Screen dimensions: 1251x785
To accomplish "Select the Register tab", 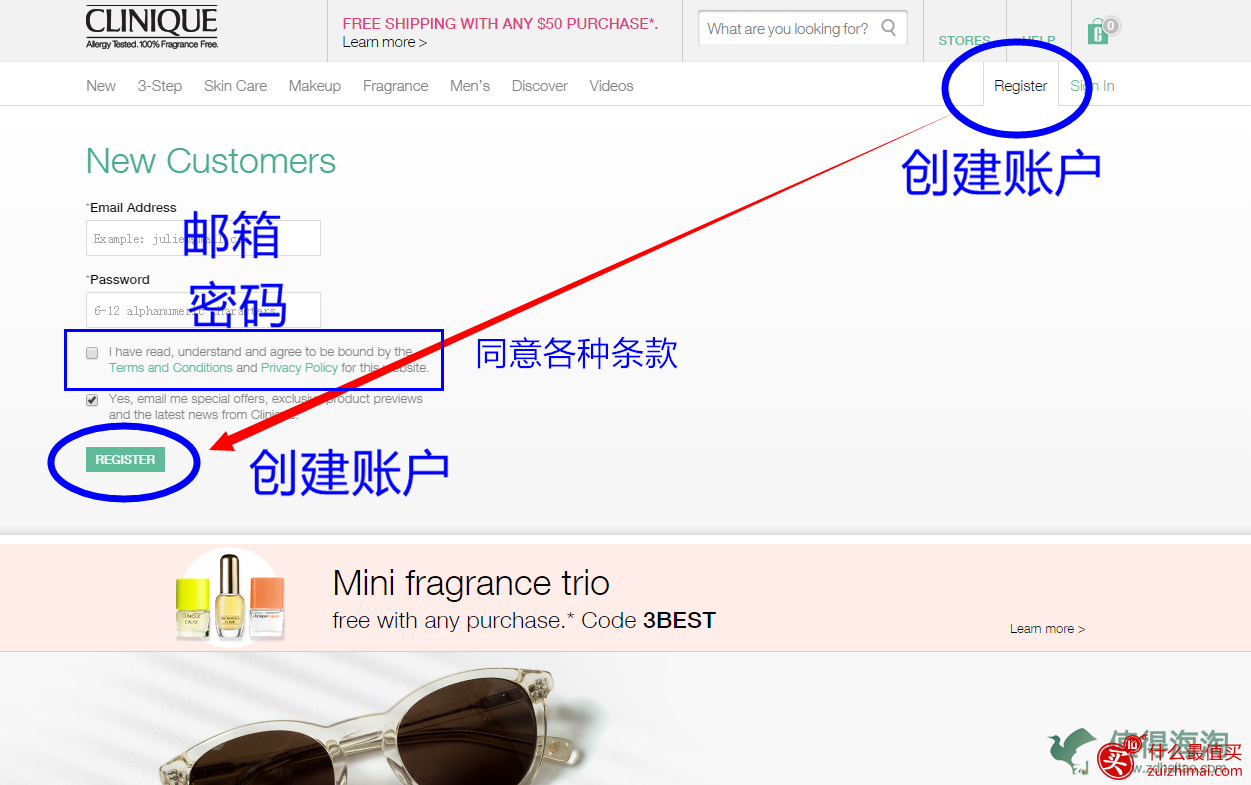I will coord(1020,86).
